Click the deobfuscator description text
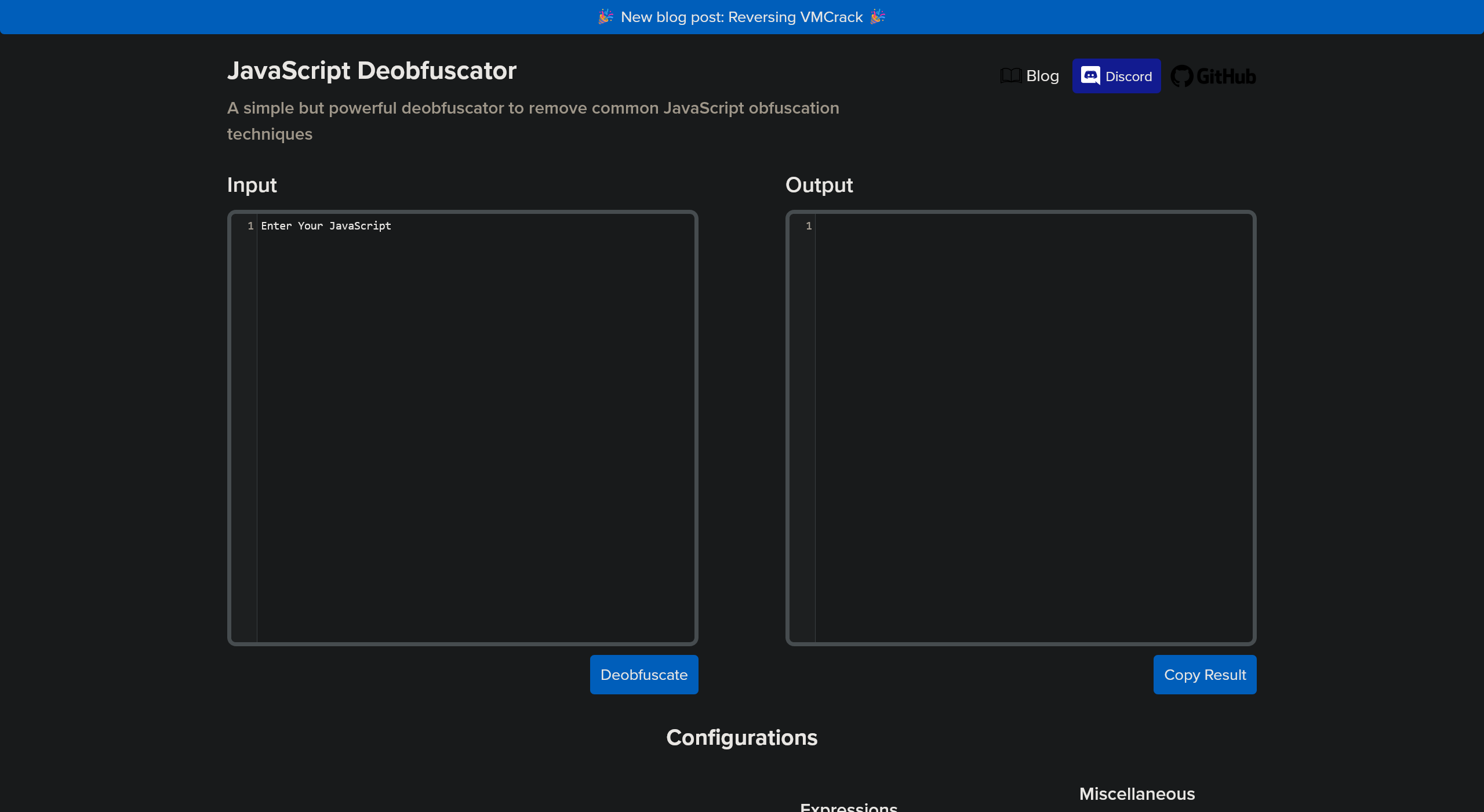 (x=533, y=121)
